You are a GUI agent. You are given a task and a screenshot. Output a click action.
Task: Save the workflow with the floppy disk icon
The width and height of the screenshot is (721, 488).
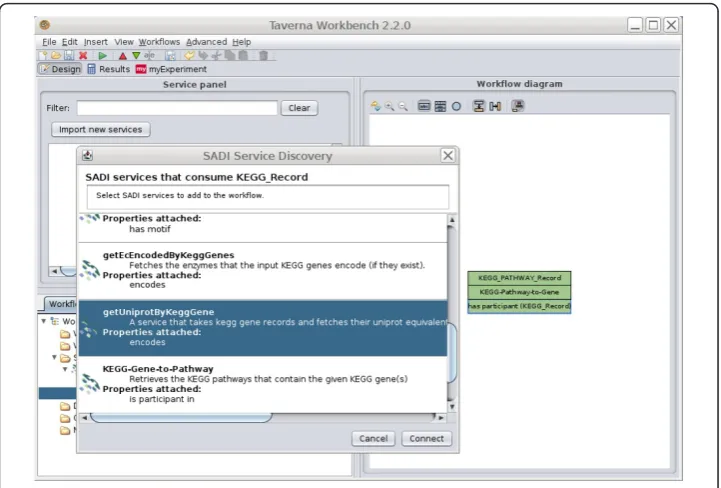69,56
